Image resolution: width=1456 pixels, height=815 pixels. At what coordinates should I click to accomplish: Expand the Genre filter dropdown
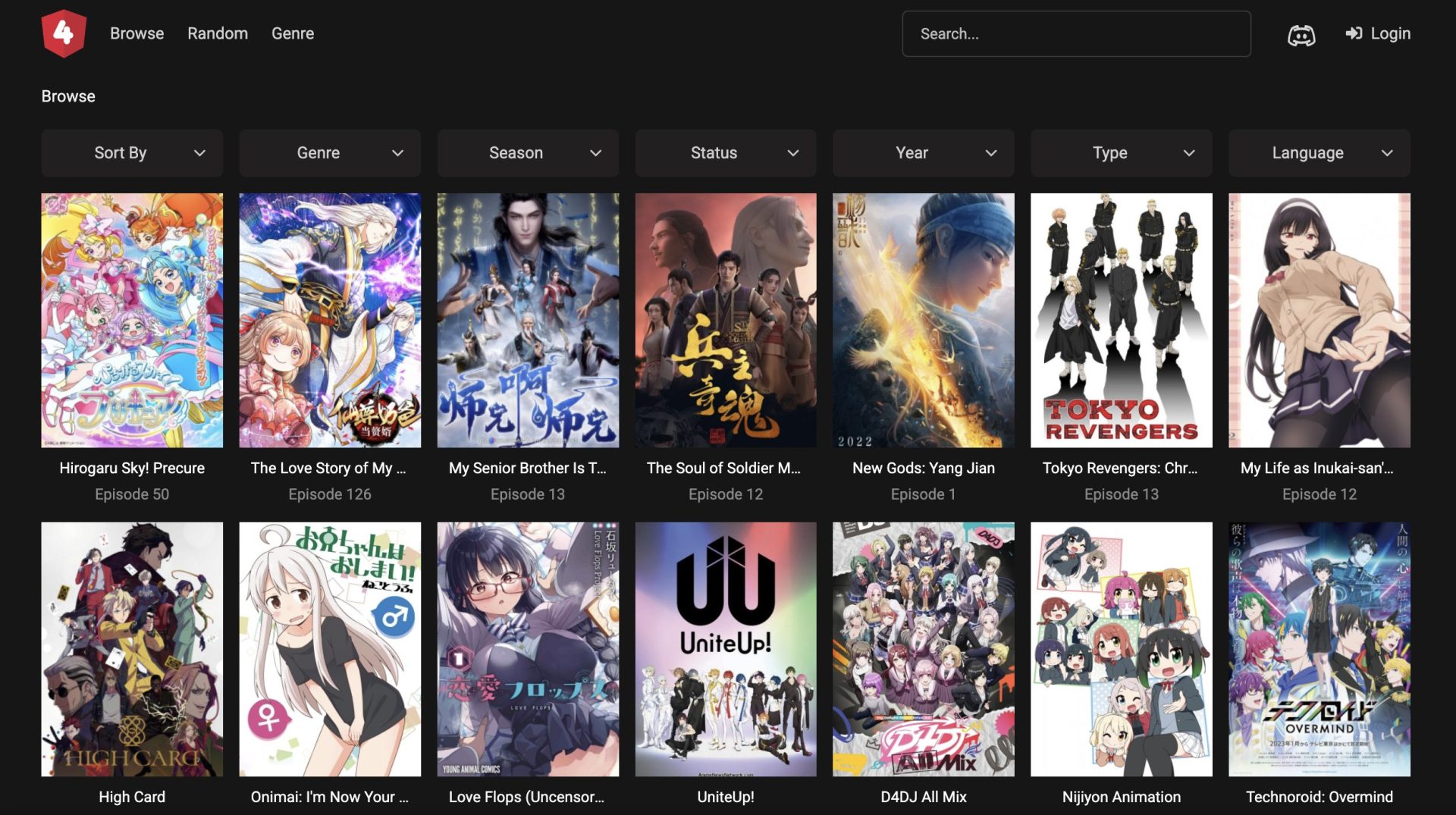330,152
